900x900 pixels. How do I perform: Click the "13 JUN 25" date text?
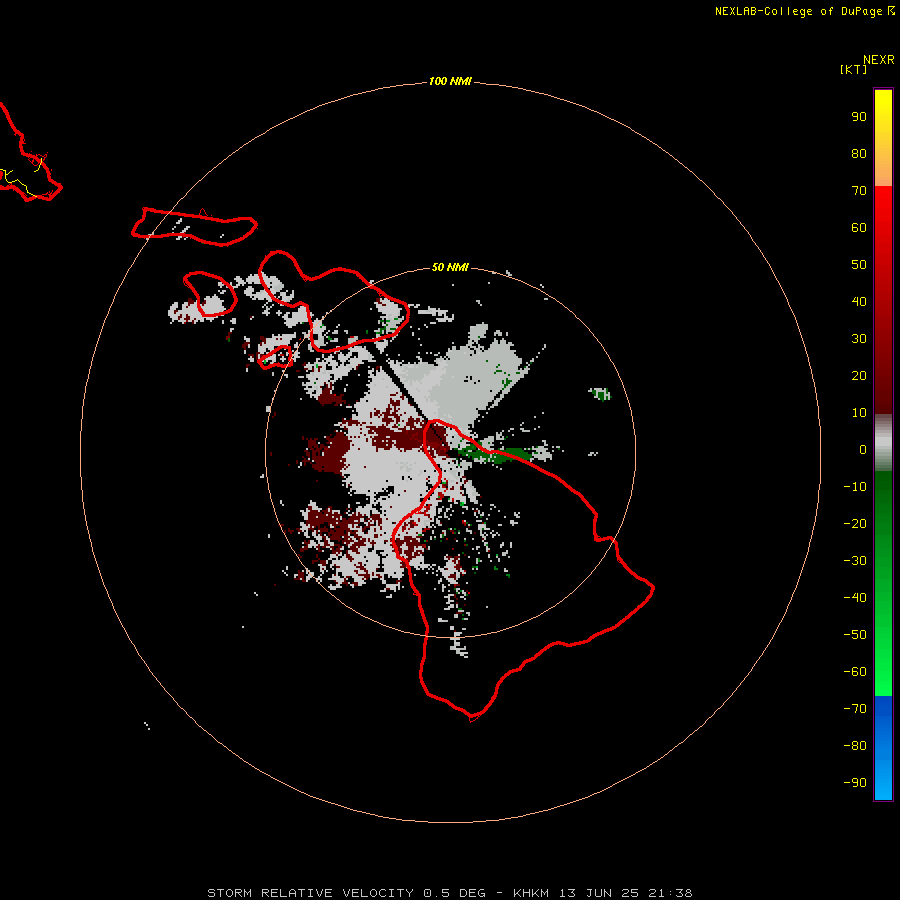599,893
